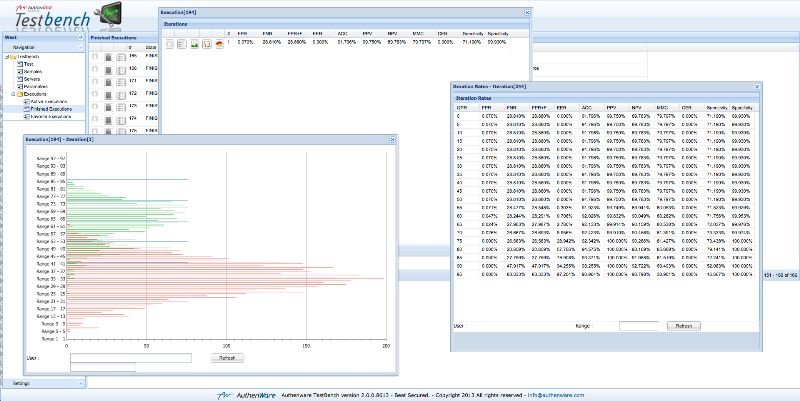Open the green chart icon in Iterations row

pyautogui.click(x=194, y=44)
